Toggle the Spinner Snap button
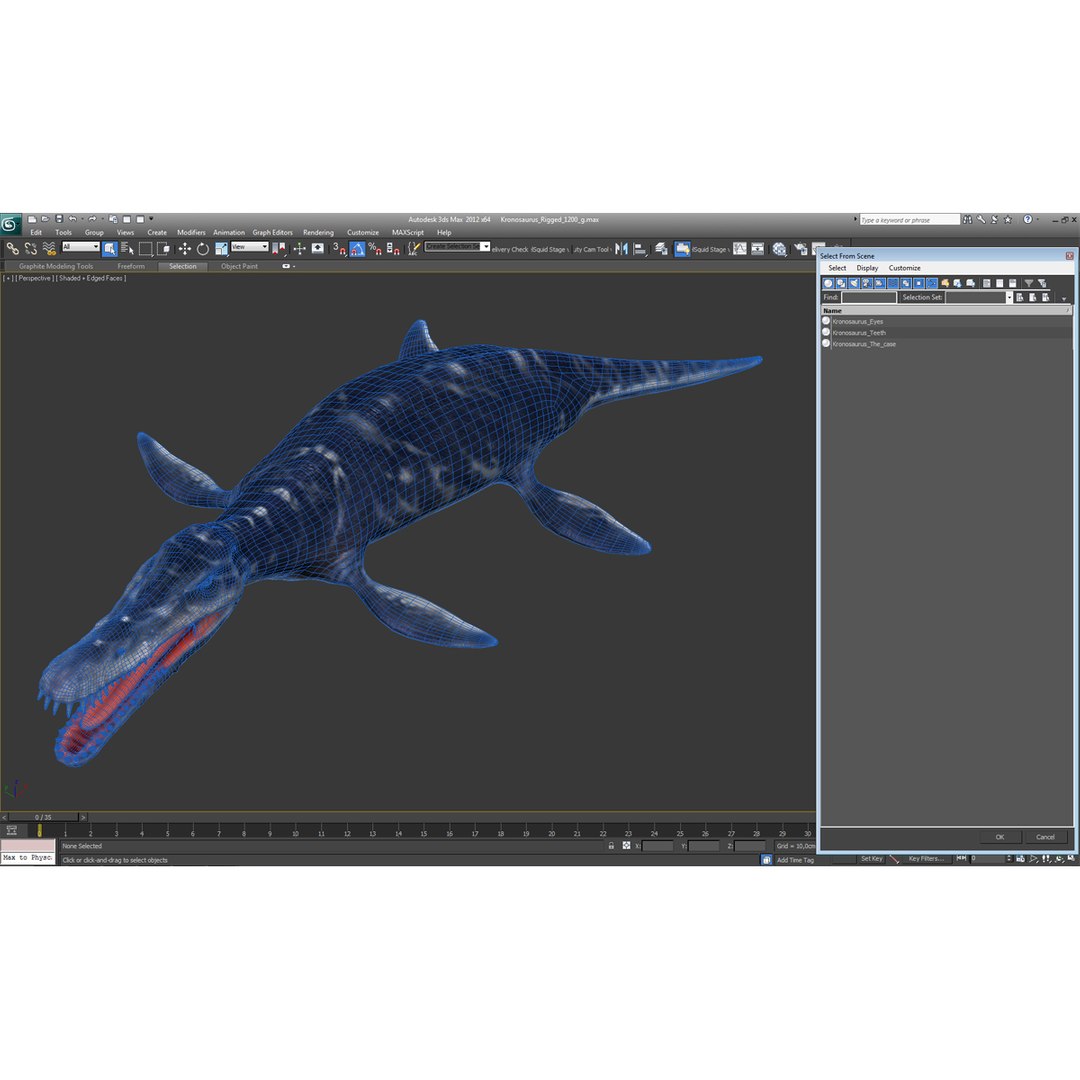Viewport: 1080px width, 1080px height. pos(393,249)
